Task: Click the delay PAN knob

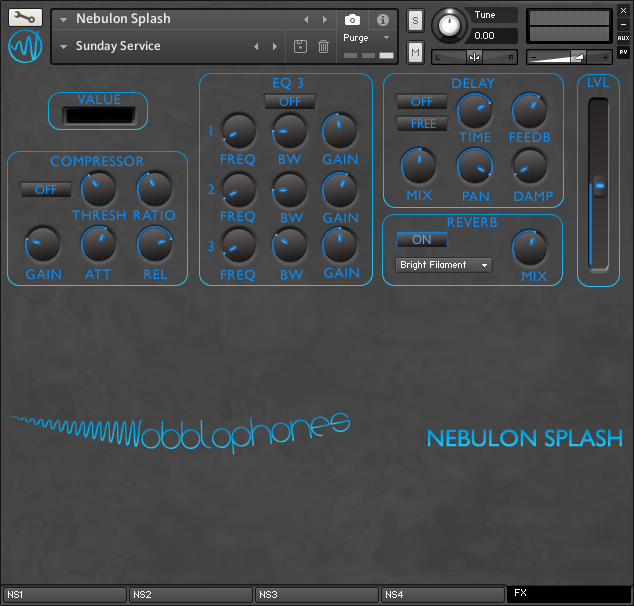Action: [x=475, y=166]
